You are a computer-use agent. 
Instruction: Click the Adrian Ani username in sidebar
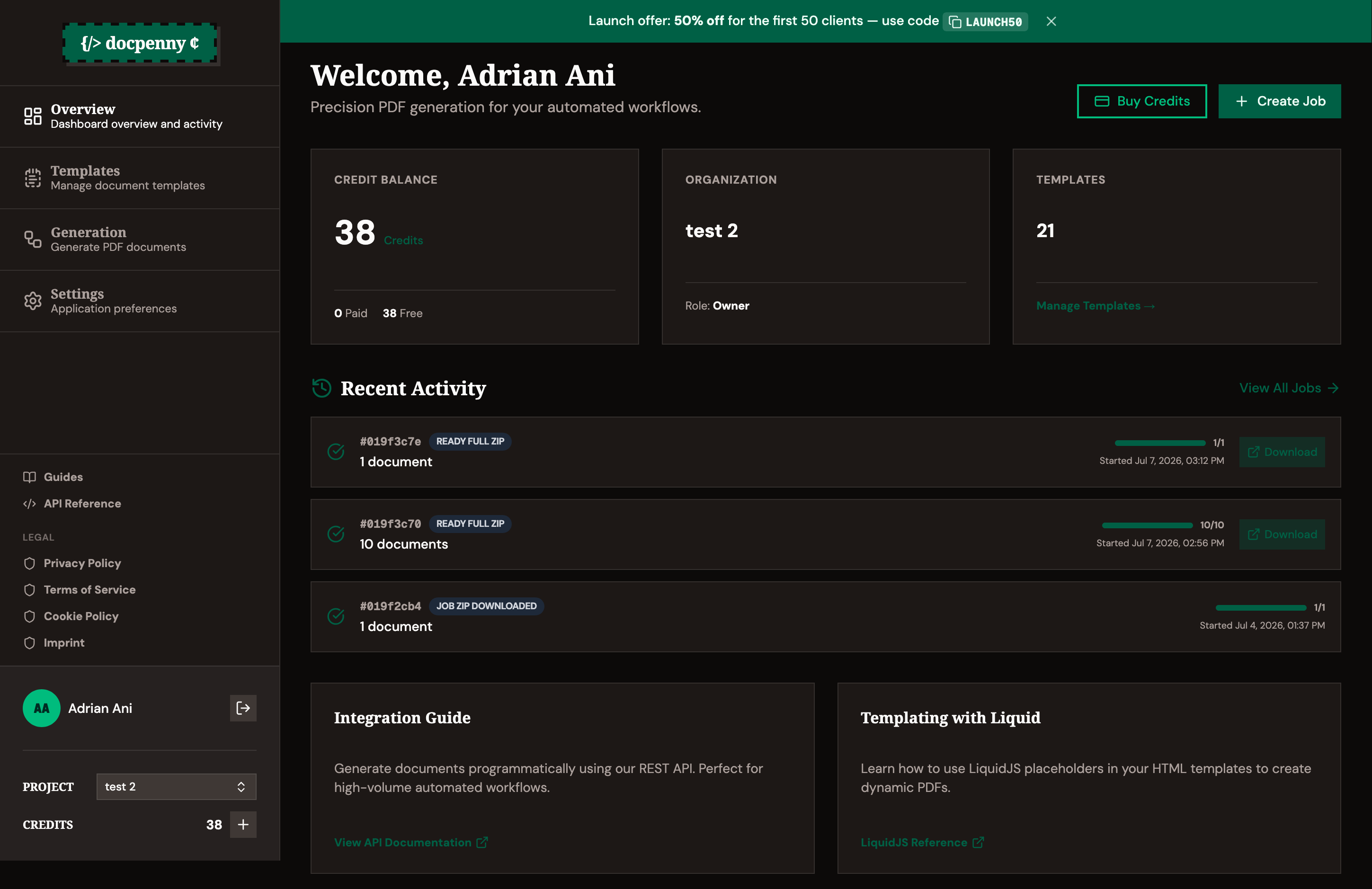tap(100, 708)
